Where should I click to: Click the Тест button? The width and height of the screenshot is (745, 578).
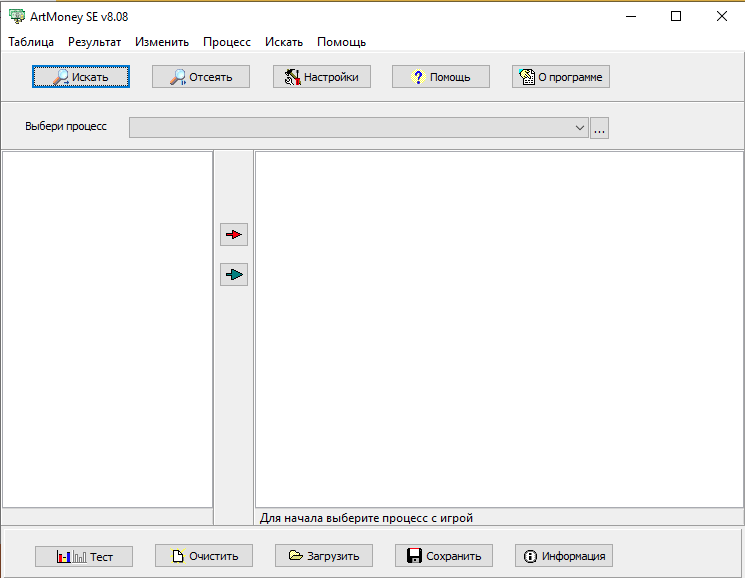click(x=84, y=556)
